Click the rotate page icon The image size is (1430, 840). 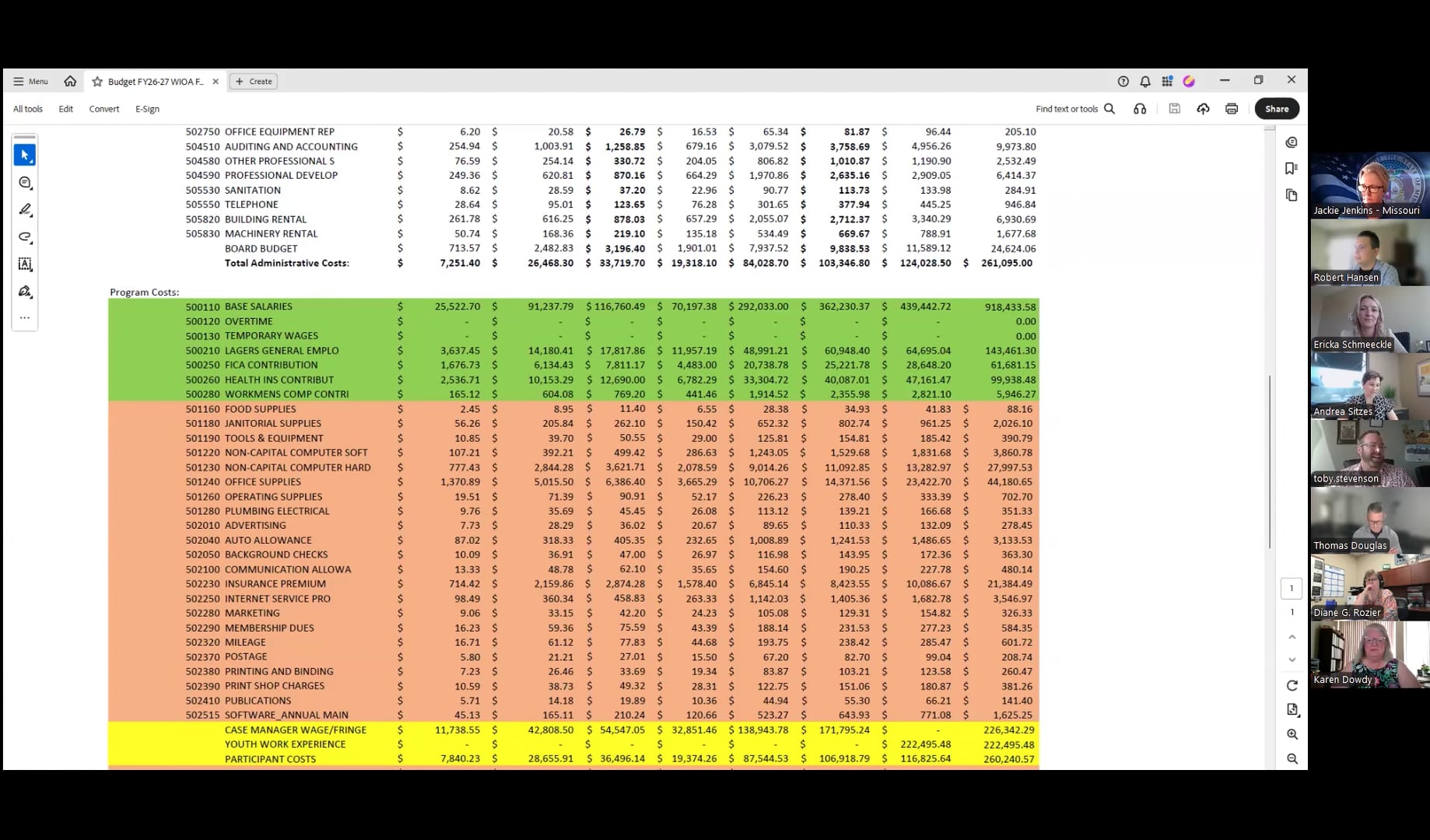[x=1292, y=685]
